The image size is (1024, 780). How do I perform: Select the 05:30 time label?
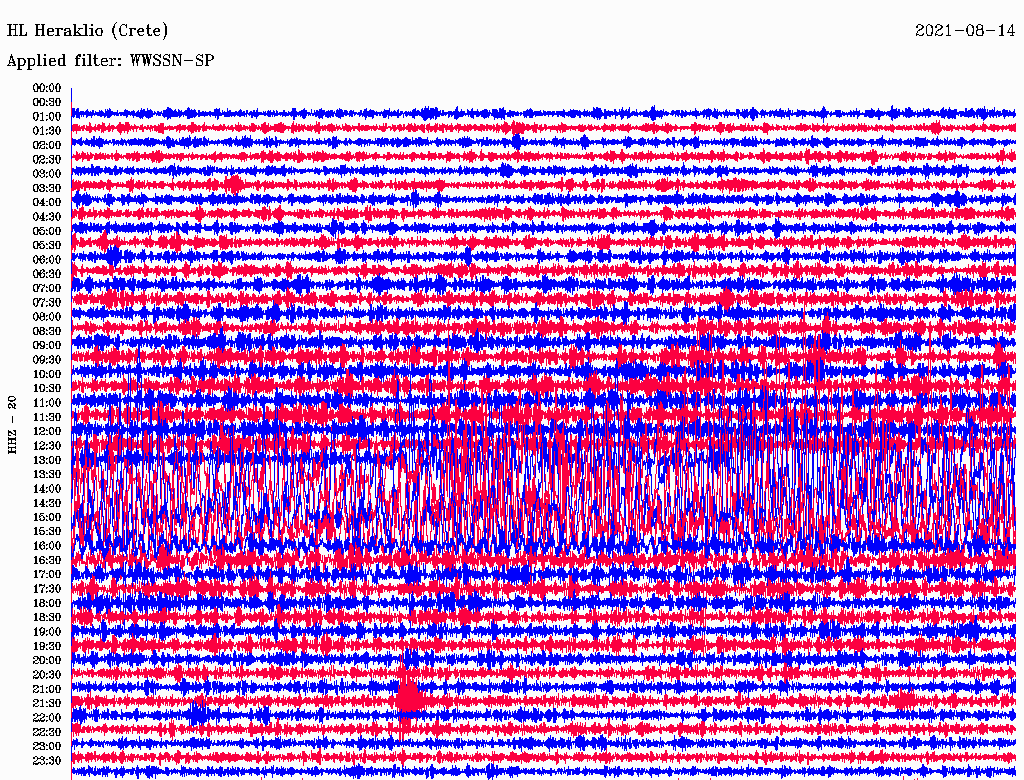[47, 245]
